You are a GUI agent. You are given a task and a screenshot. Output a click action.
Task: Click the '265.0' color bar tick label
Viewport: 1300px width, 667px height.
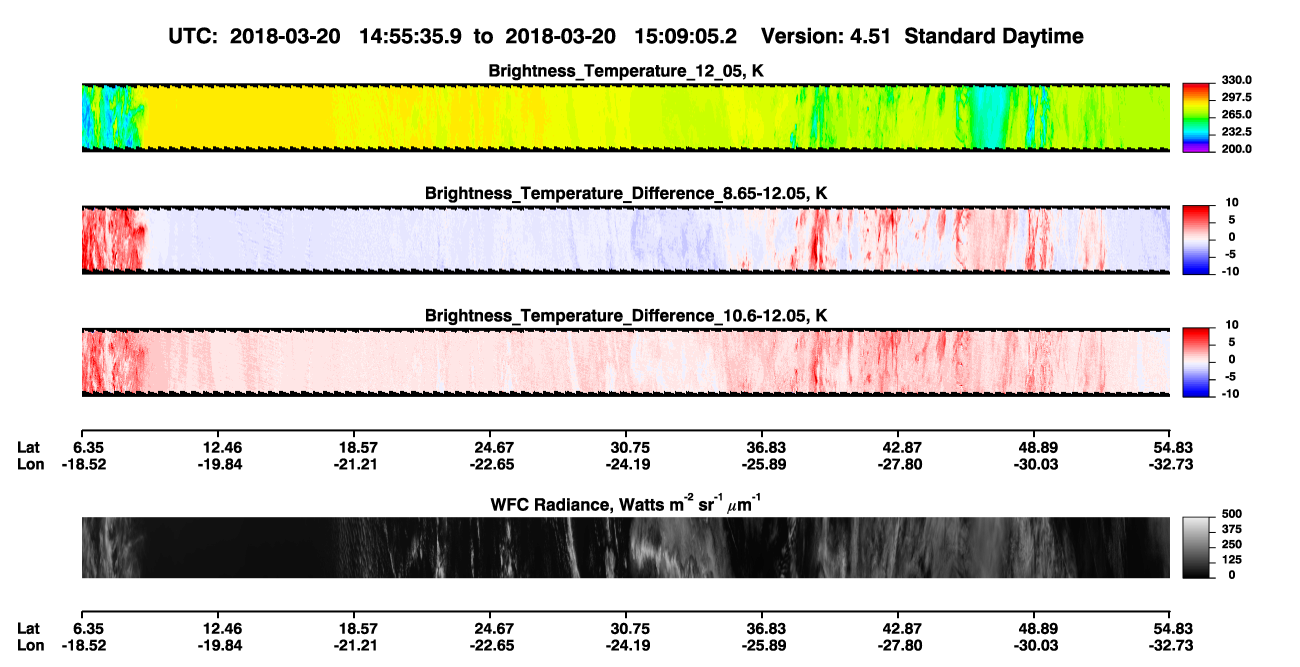coord(1236,114)
